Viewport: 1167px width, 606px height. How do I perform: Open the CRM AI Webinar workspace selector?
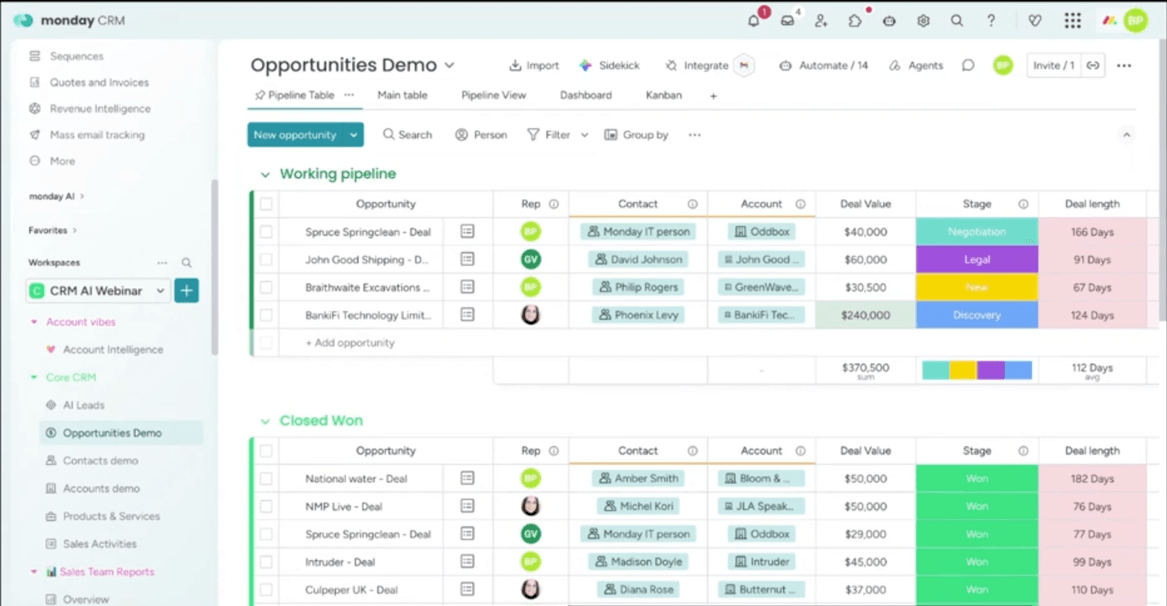pyautogui.click(x=97, y=290)
